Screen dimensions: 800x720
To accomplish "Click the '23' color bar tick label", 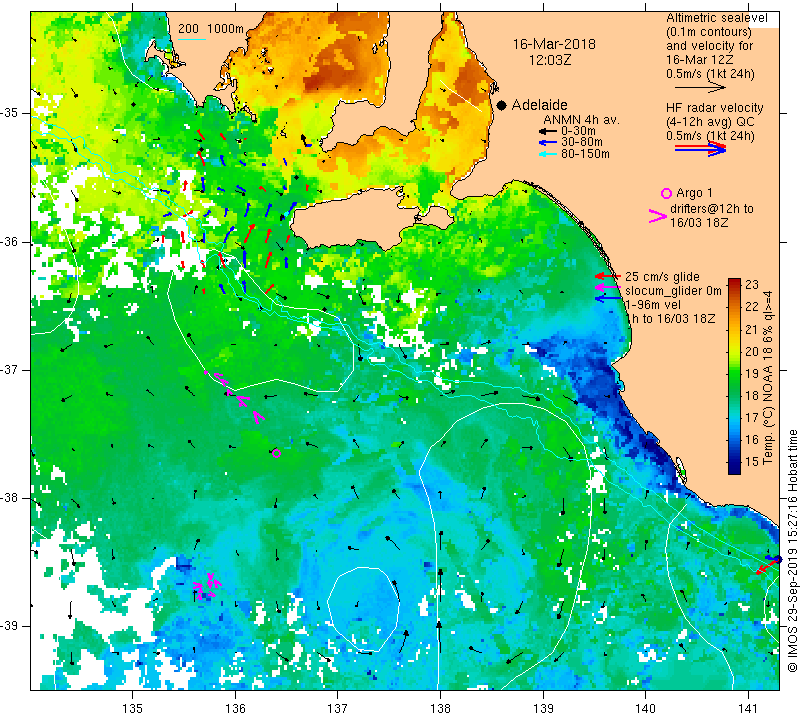I will click(752, 284).
